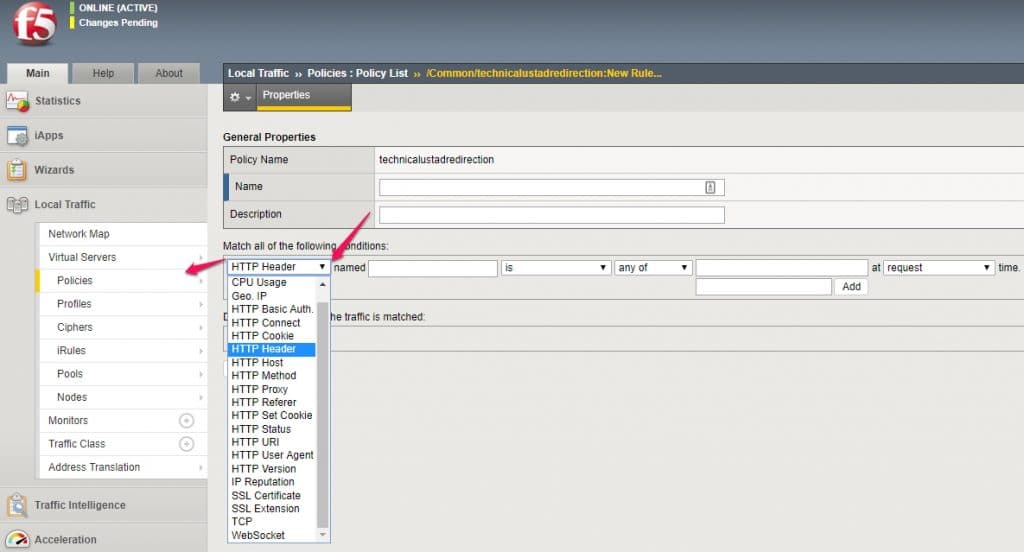Click the iApps gear icon
1024x552 pixels.
(x=17, y=136)
